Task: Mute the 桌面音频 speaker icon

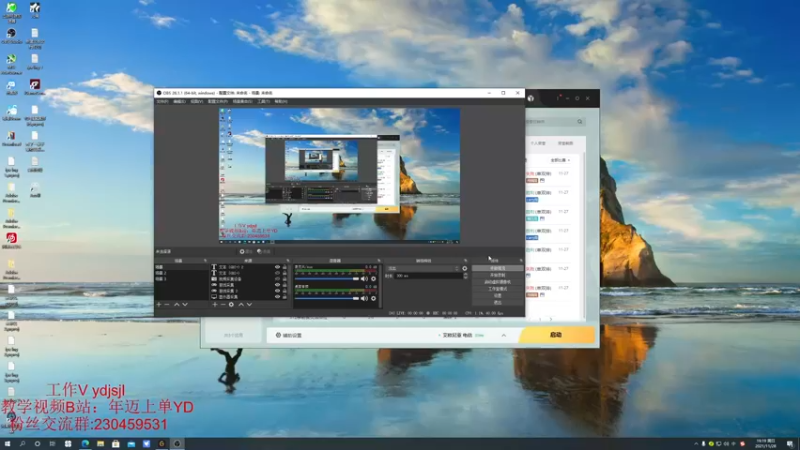Action: [x=364, y=298]
